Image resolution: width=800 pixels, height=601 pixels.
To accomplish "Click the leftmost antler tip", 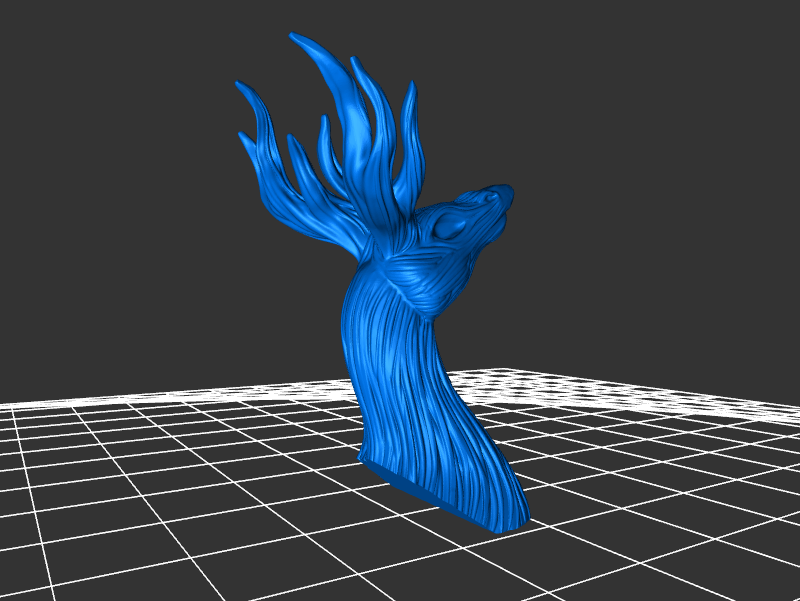I will click(240, 86).
